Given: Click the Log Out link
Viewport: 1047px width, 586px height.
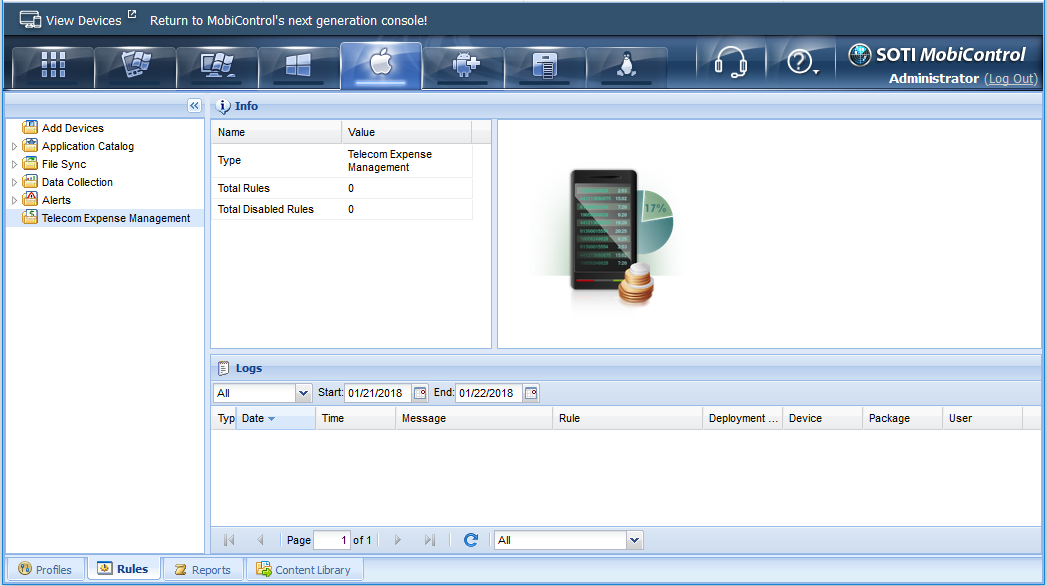Looking at the screenshot, I should pos(1011,79).
